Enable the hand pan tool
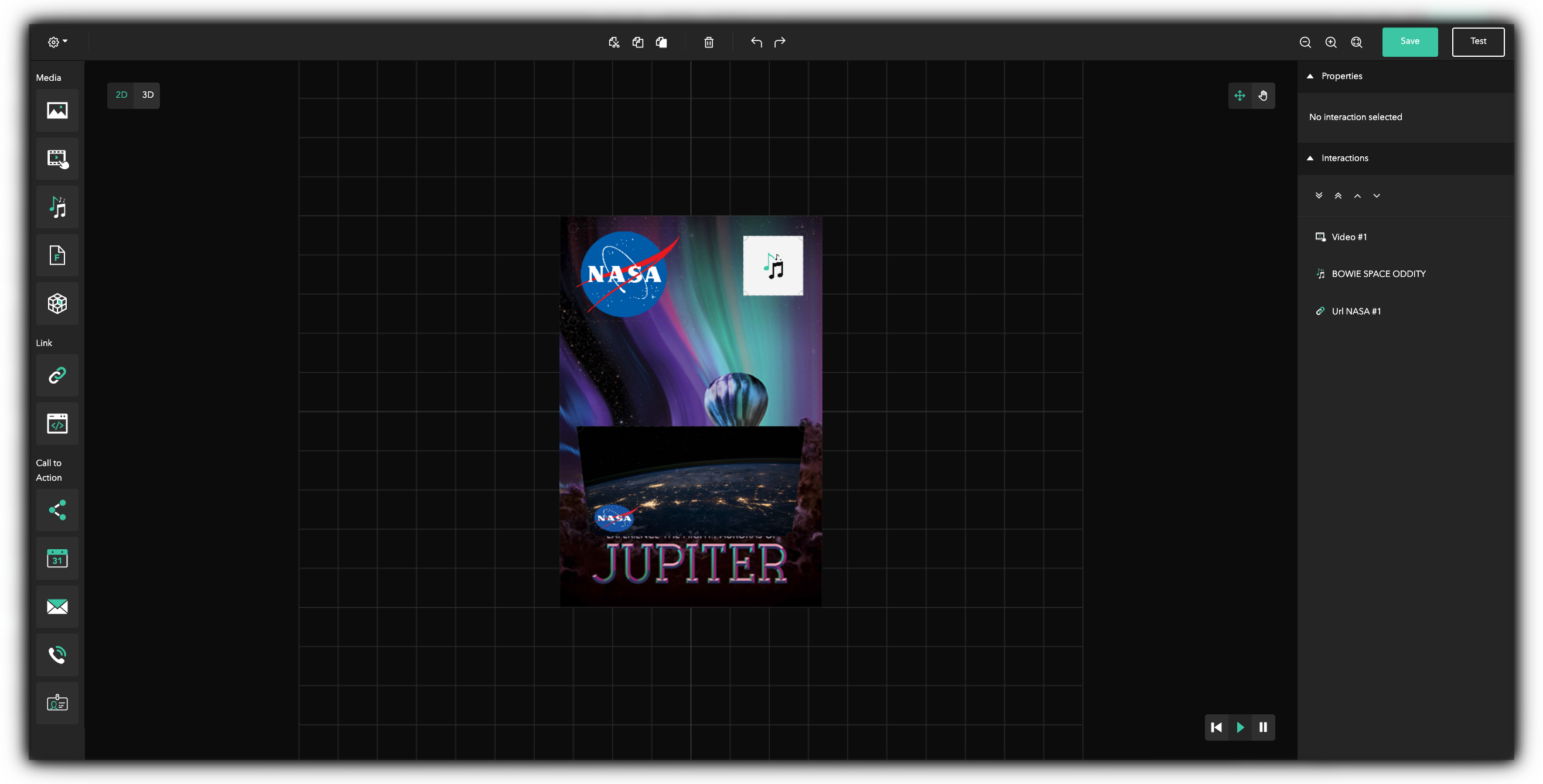The image size is (1543, 784). 1262,96
